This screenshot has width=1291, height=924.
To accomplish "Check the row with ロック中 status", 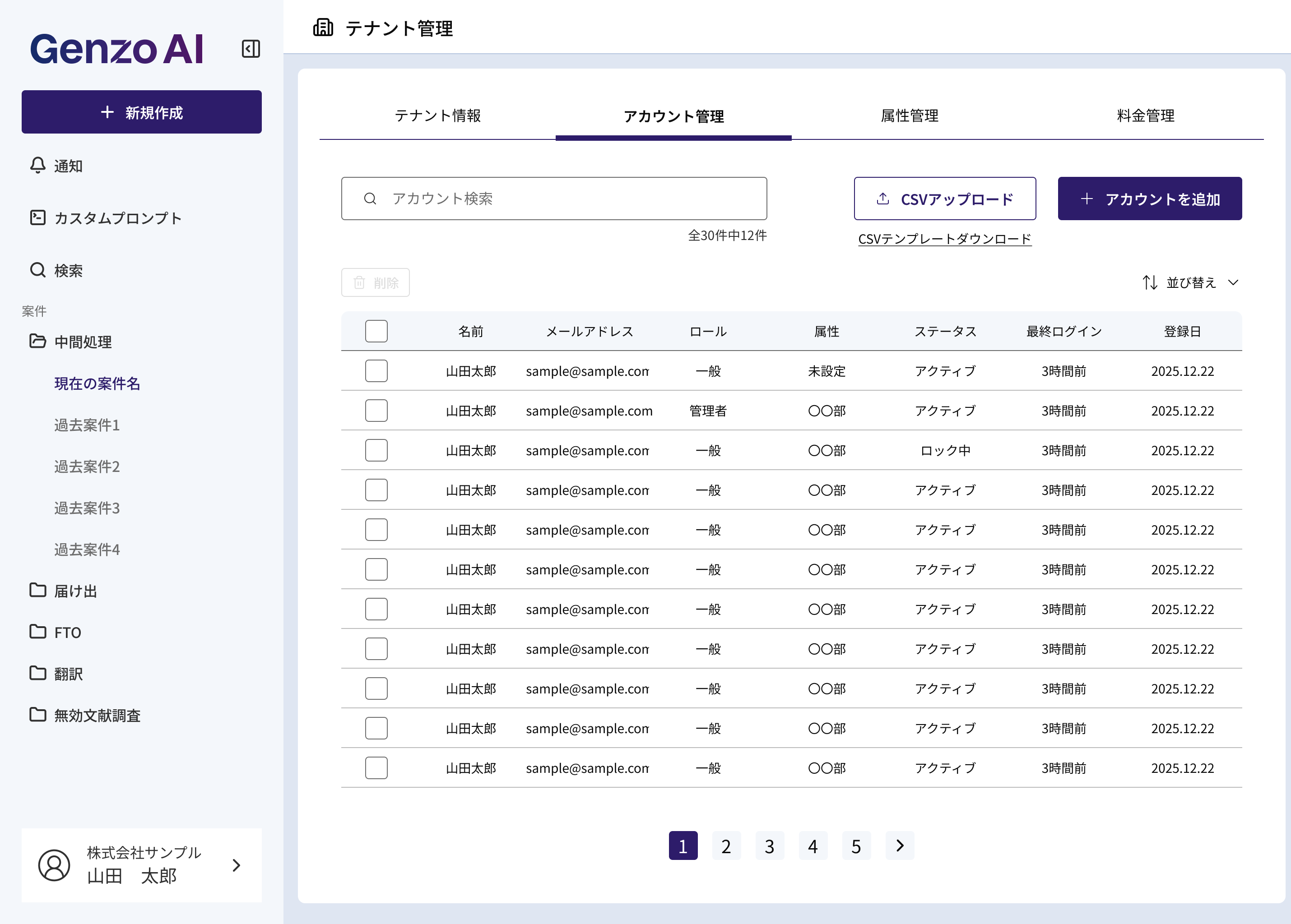I will (376, 451).
